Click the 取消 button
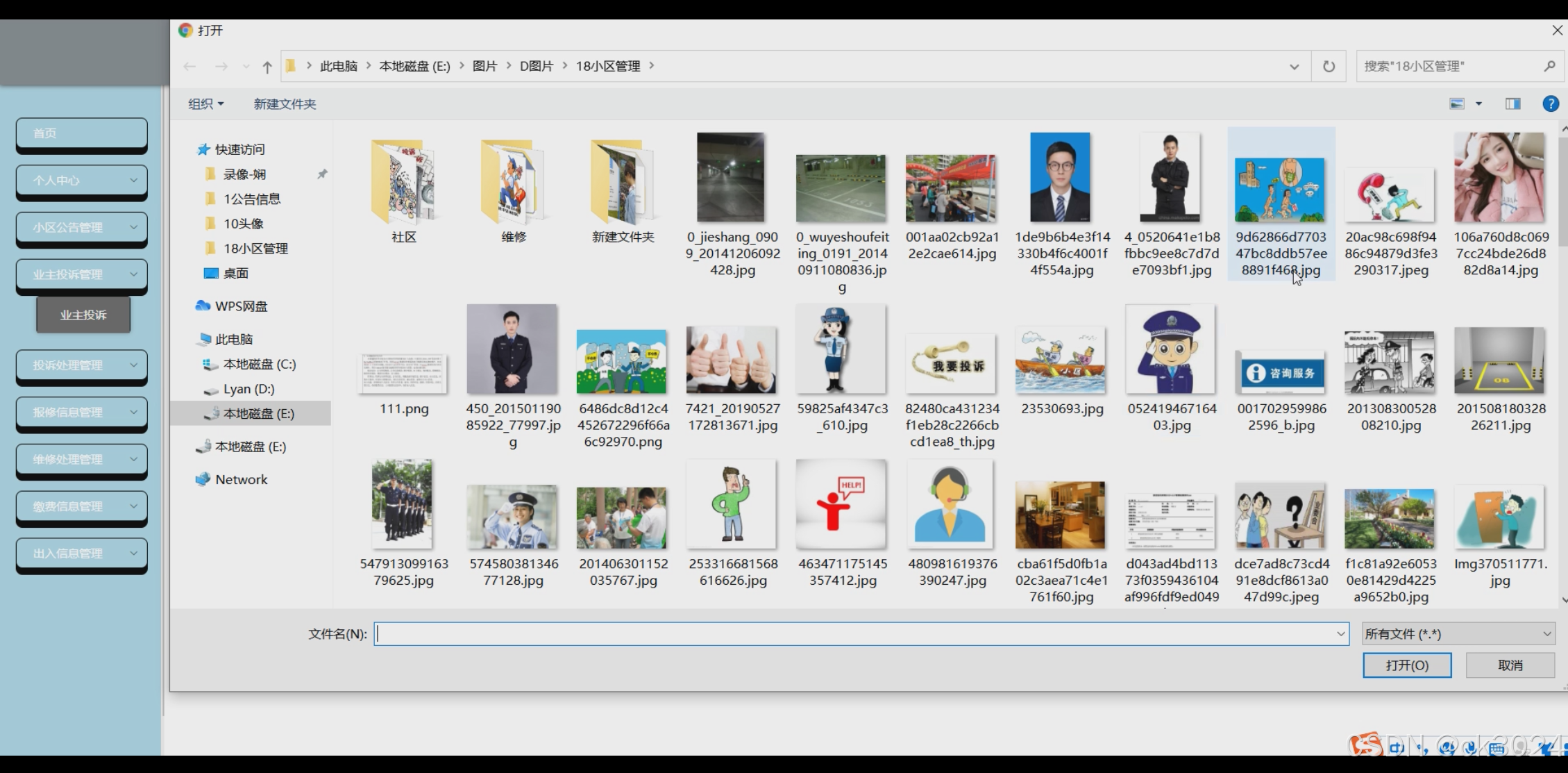 pyautogui.click(x=1510, y=665)
